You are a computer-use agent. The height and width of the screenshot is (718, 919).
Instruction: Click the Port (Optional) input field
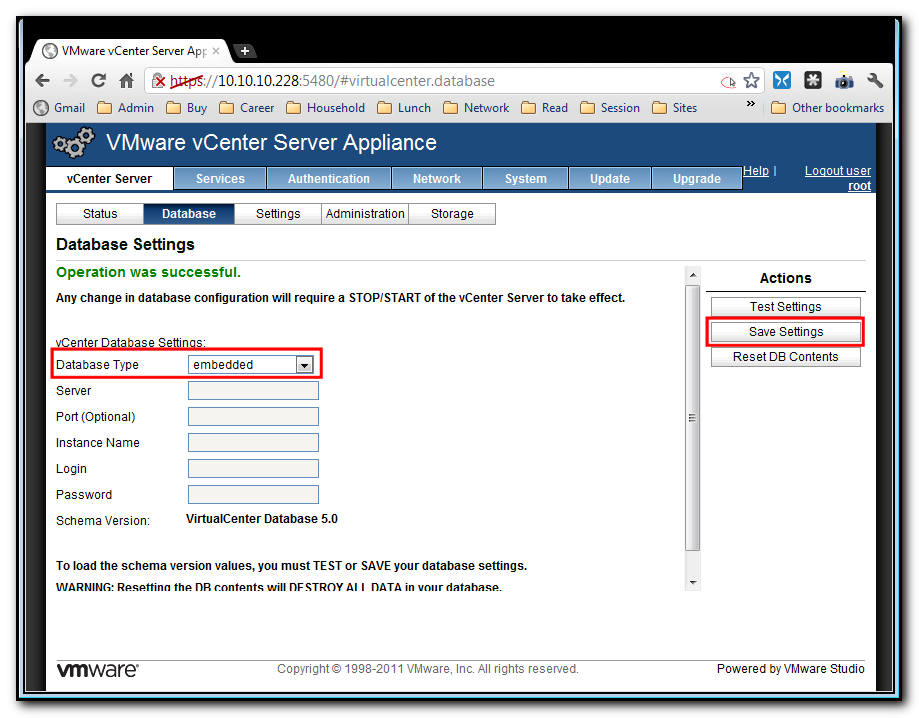coord(253,417)
